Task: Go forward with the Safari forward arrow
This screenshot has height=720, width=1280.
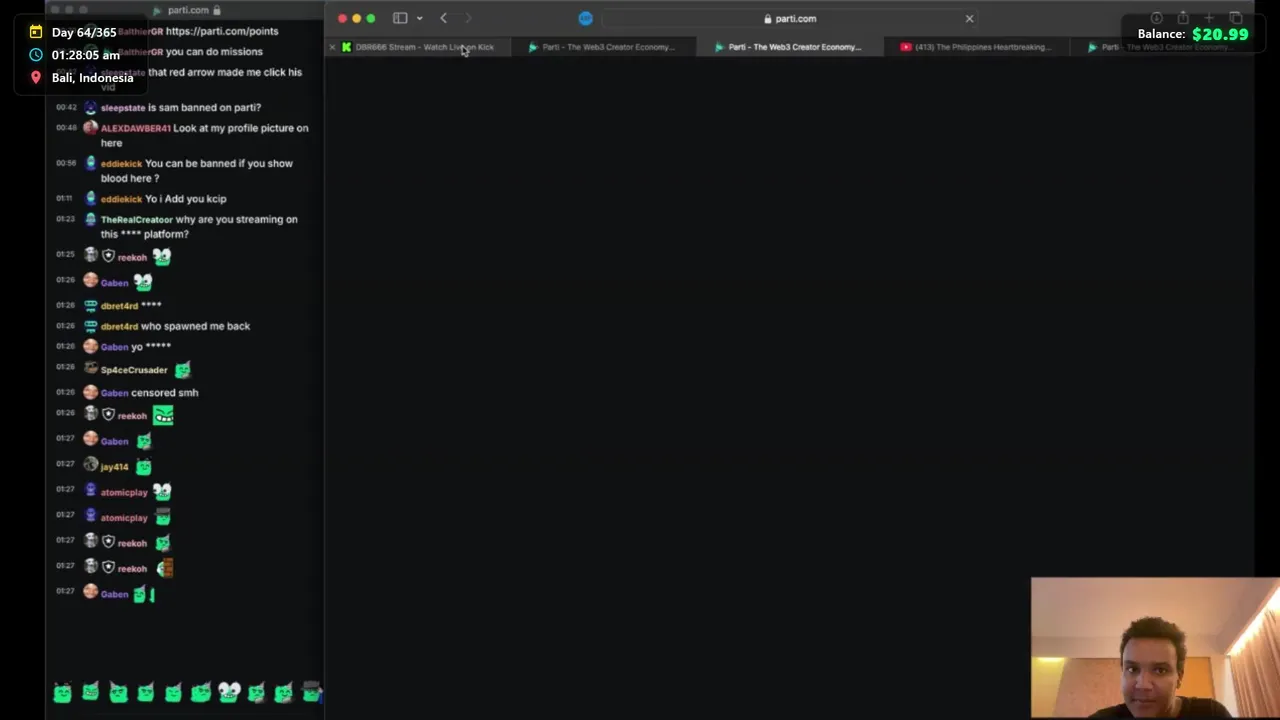Action: 468,18
